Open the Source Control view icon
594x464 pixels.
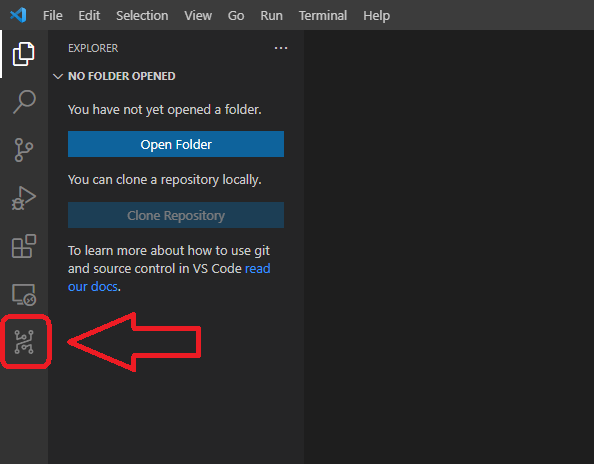click(23, 150)
